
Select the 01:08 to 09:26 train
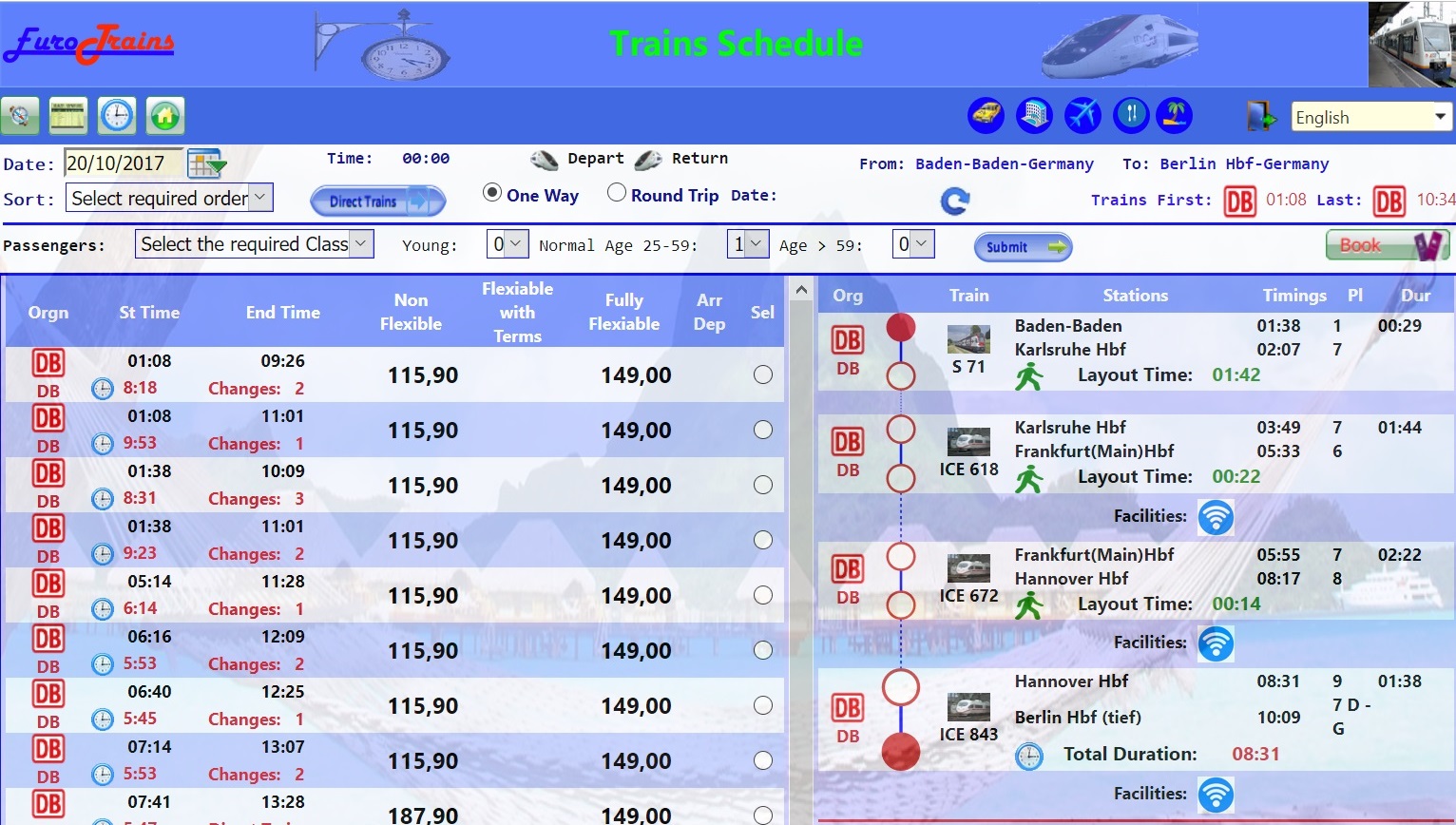(x=762, y=374)
